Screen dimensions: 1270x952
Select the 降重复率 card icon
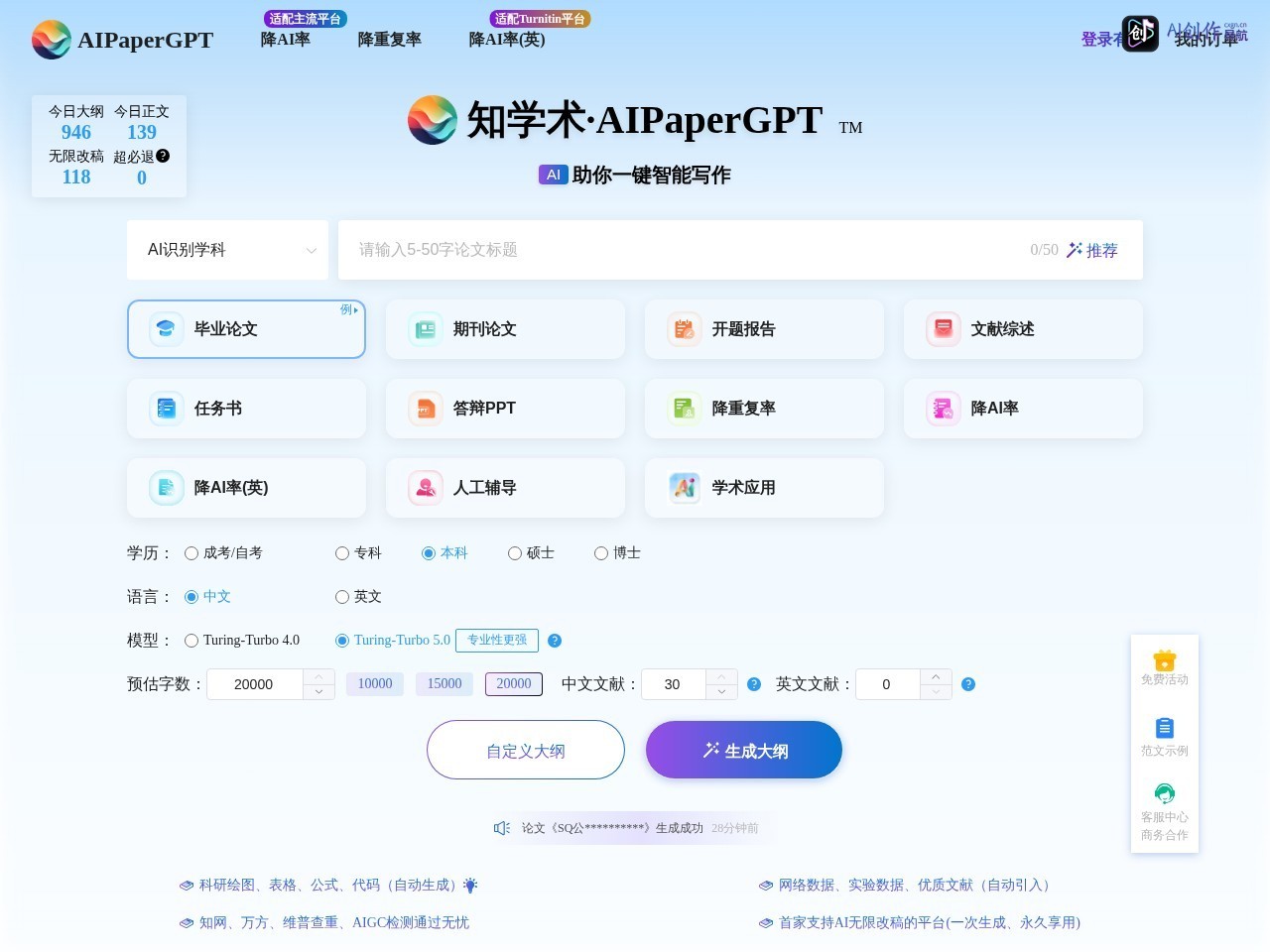[684, 408]
